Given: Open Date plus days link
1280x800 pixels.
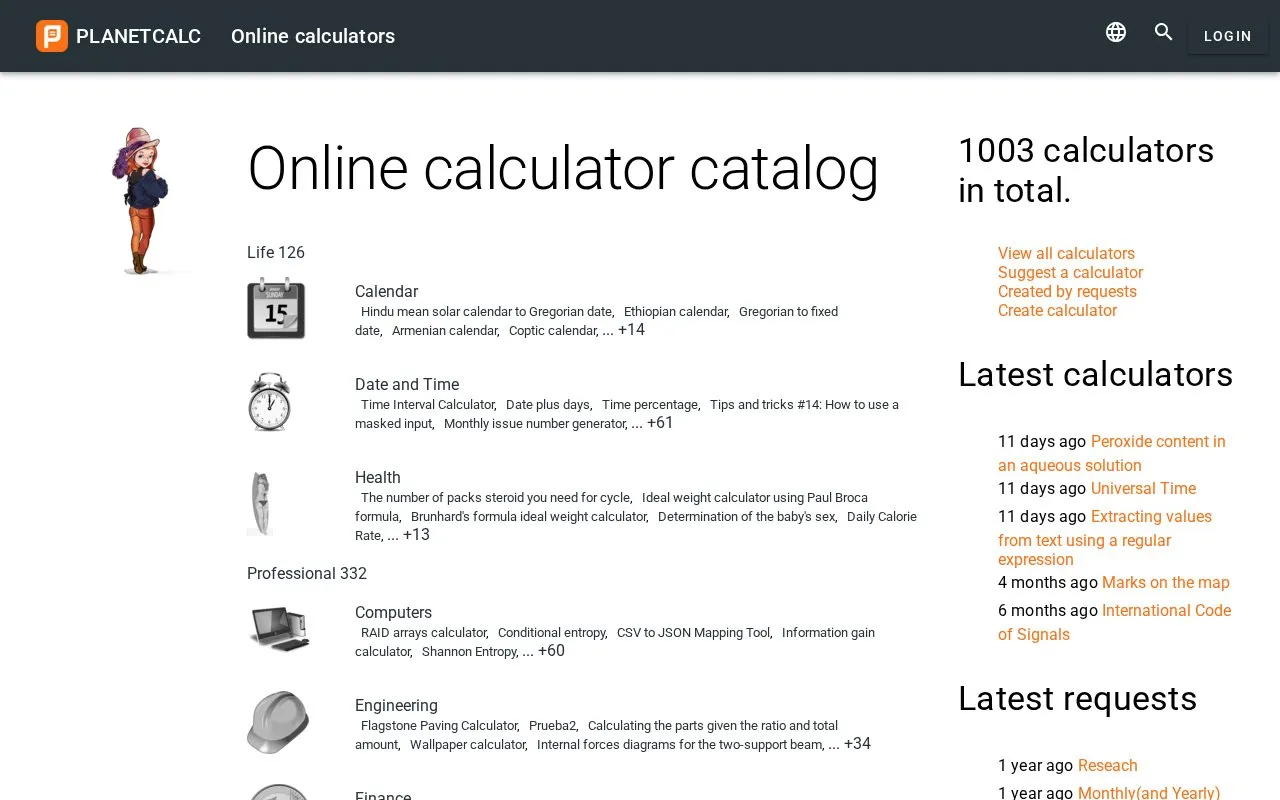Looking at the screenshot, I should pyautogui.click(x=548, y=405).
